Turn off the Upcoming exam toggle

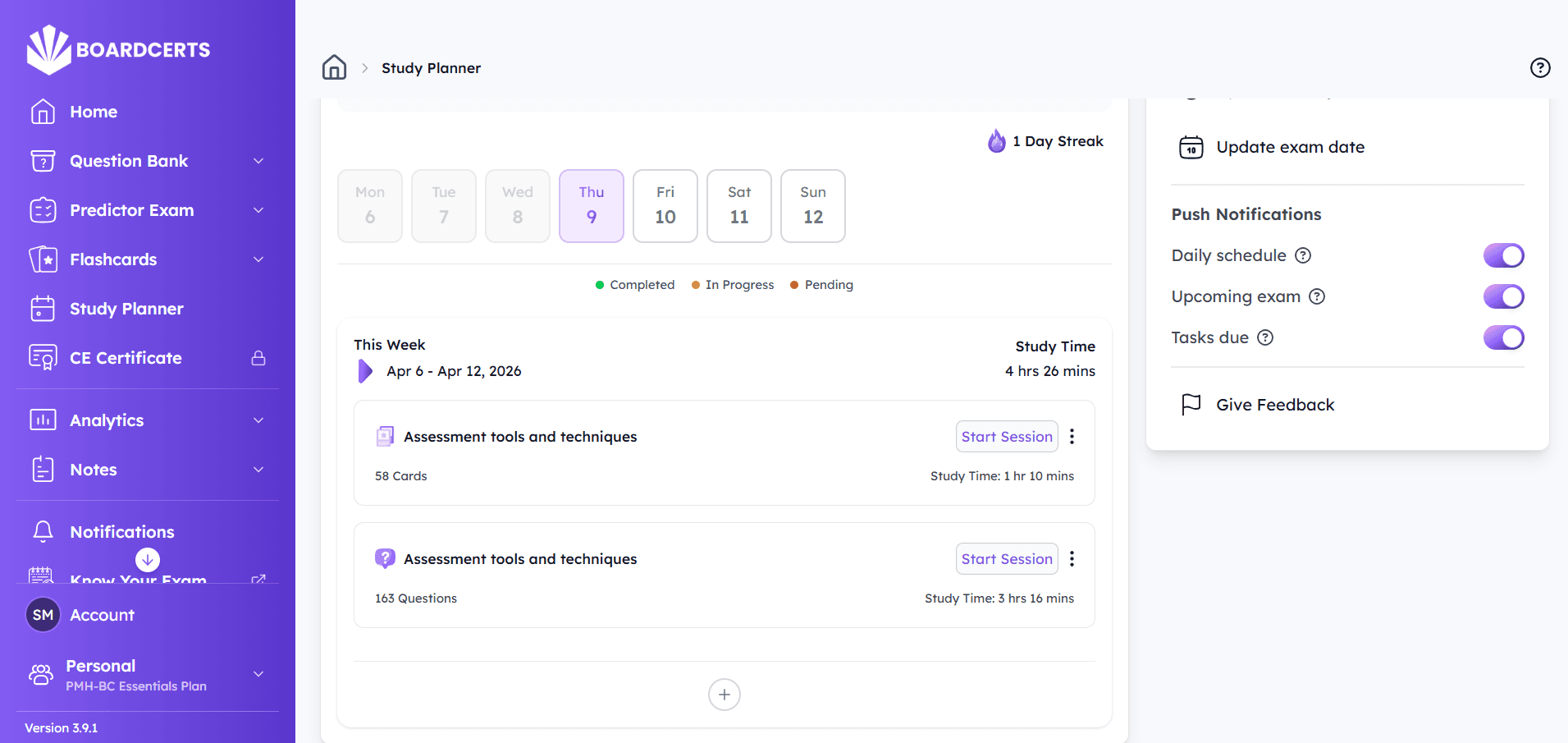tap(1503, 296)
